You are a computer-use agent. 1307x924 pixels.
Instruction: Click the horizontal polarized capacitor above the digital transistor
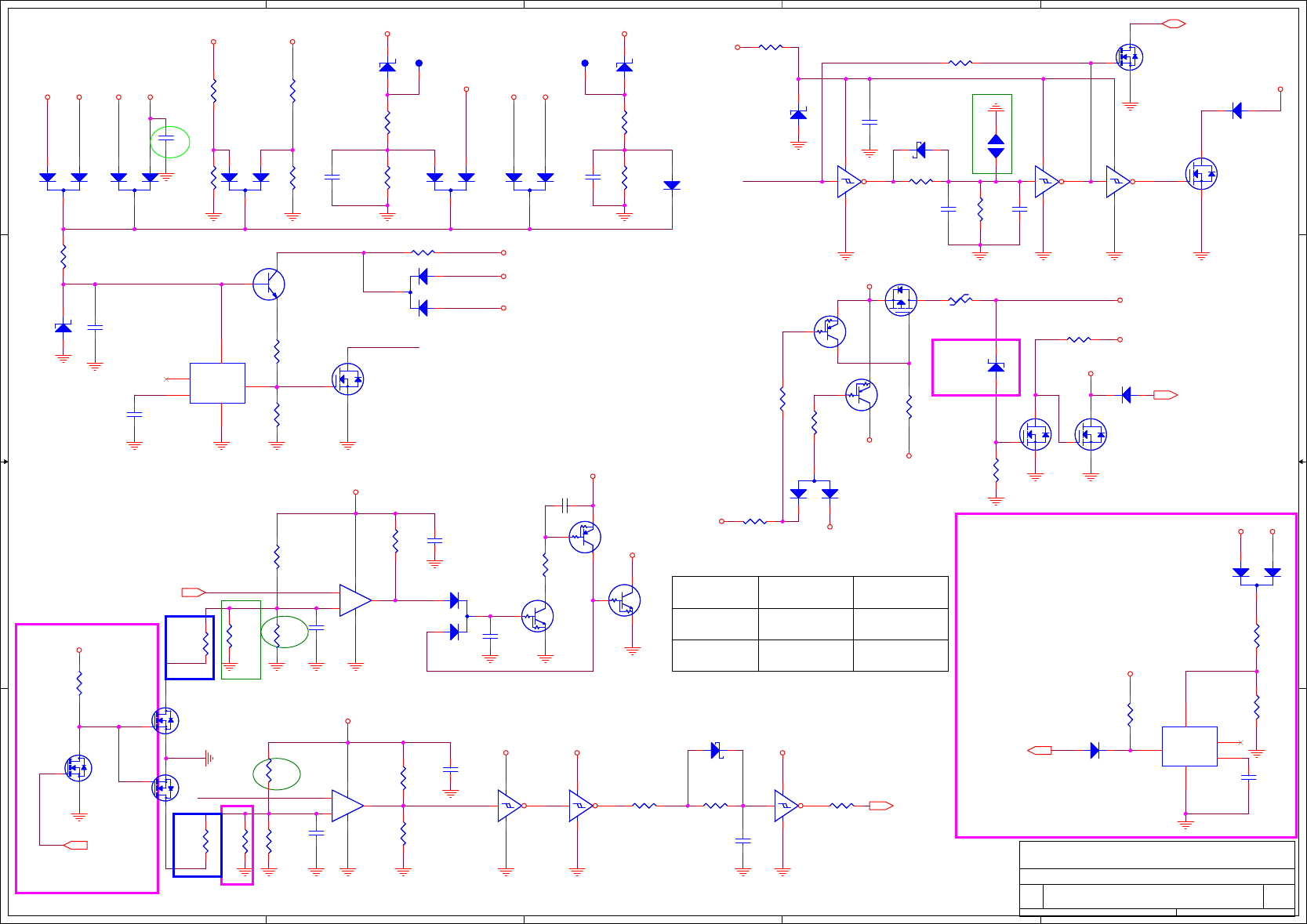pos(565,505)
